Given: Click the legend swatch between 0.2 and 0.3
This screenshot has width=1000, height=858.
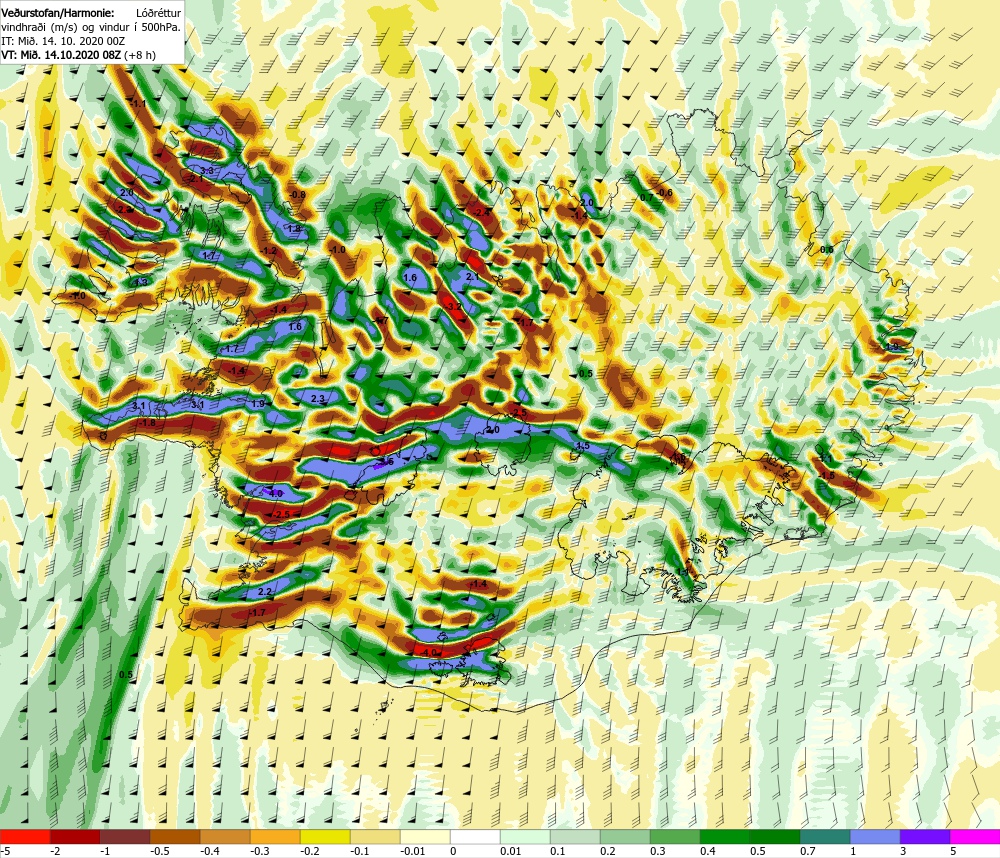Looking at the screenshot, I should (x=625, y=836).
